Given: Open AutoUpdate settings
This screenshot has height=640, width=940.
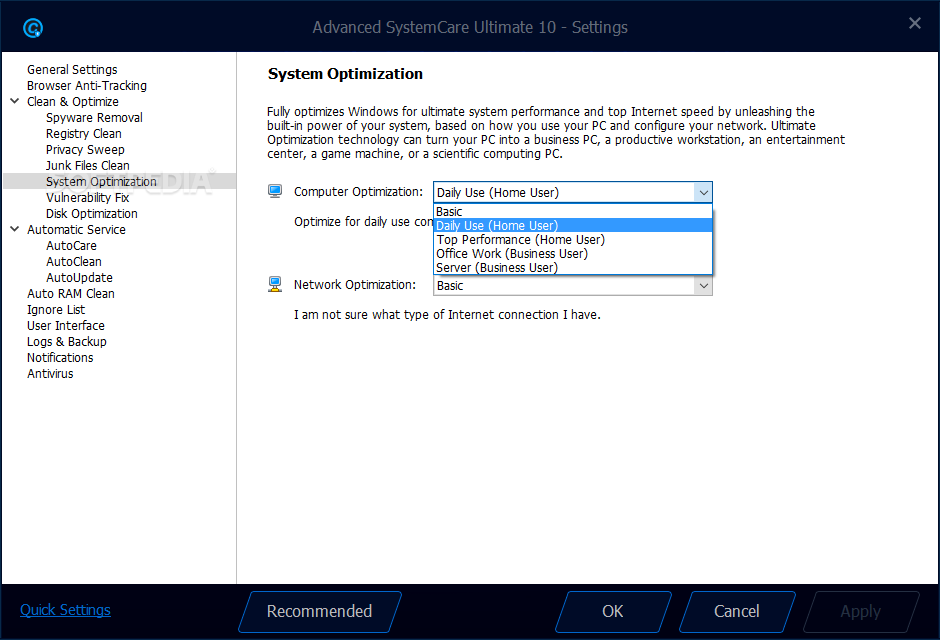Looking at the screenshot, I should point(79,277).
